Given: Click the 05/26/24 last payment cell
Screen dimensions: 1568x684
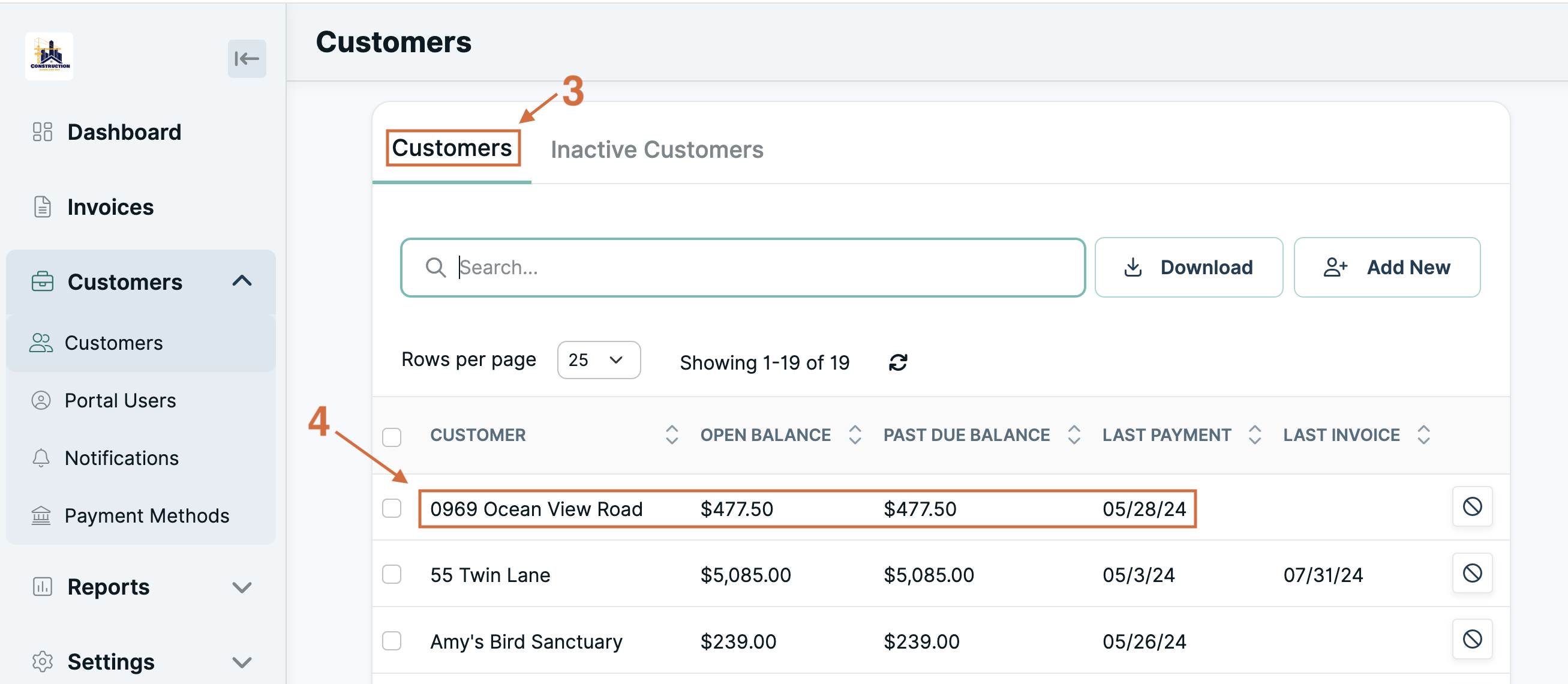Looking at the screenshot, I should pos(1144,641).
